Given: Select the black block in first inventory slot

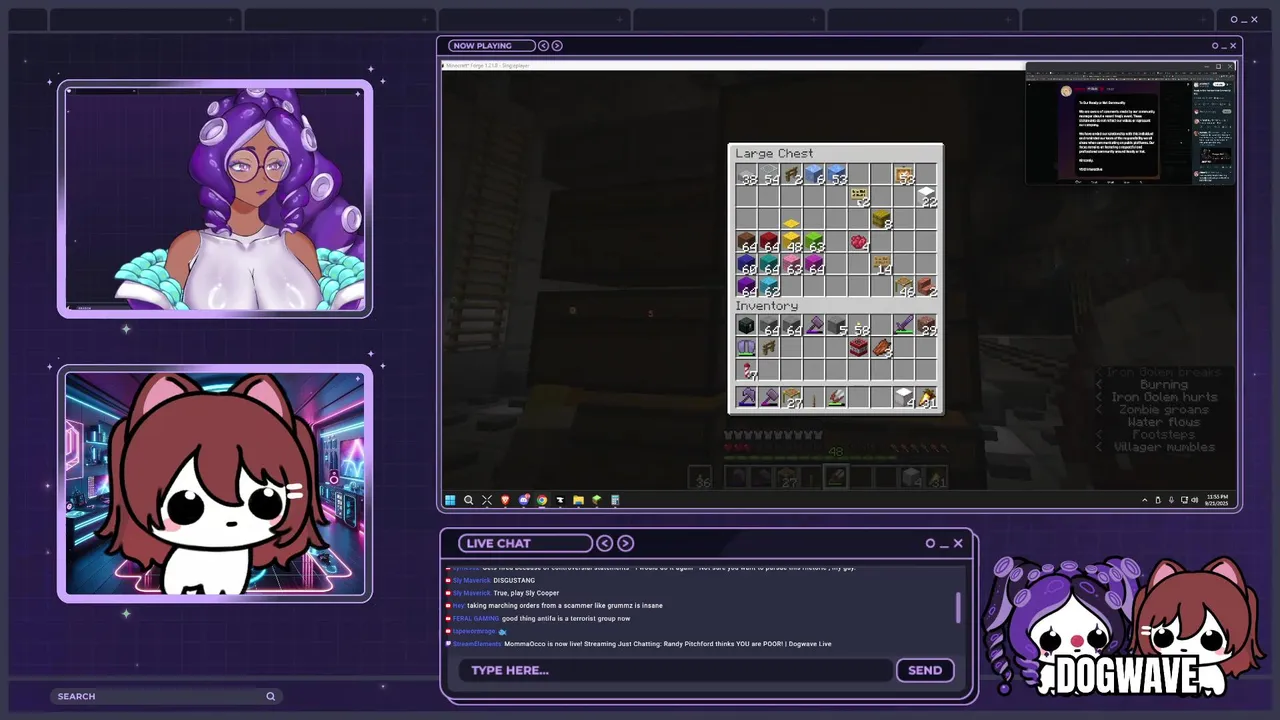Looking at the screenshot, I should point(747,325).
